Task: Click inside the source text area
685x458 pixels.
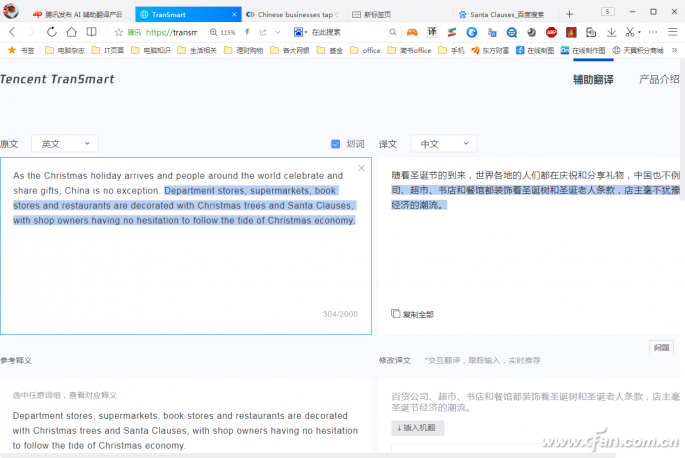Action: [186, 246]
